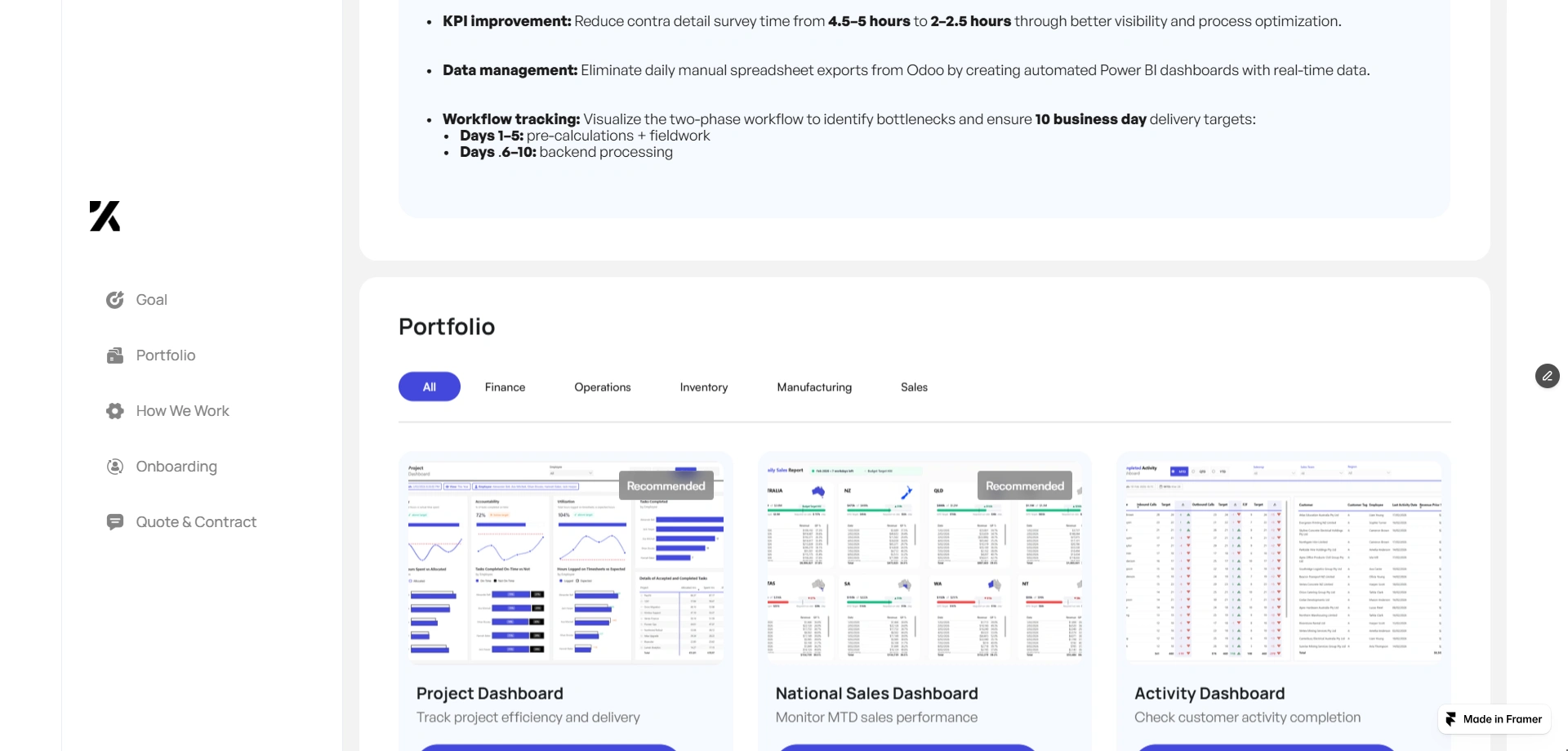The height and width of the screenshot is (751, 1568).
Task: Click the 'Days .6–10:' sub-bullet text
Action: (x=498, y=152)
